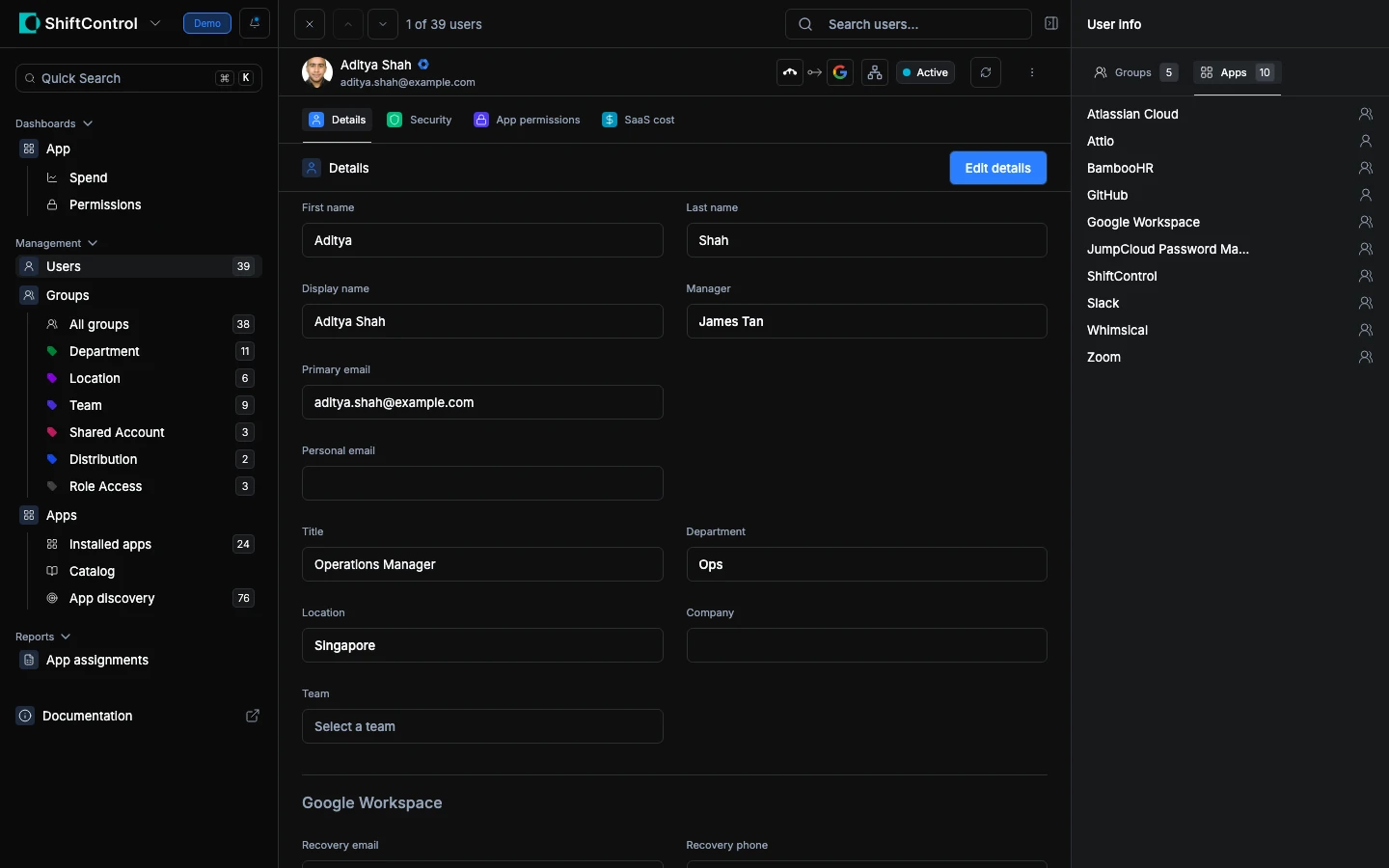Open Documentation external link icon

253,716
